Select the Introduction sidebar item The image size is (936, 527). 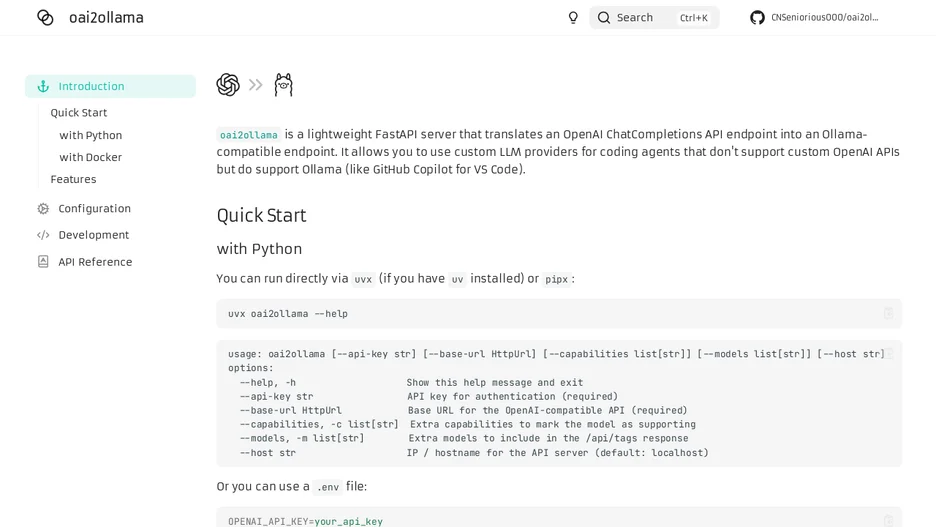click(x=110, y=86)
